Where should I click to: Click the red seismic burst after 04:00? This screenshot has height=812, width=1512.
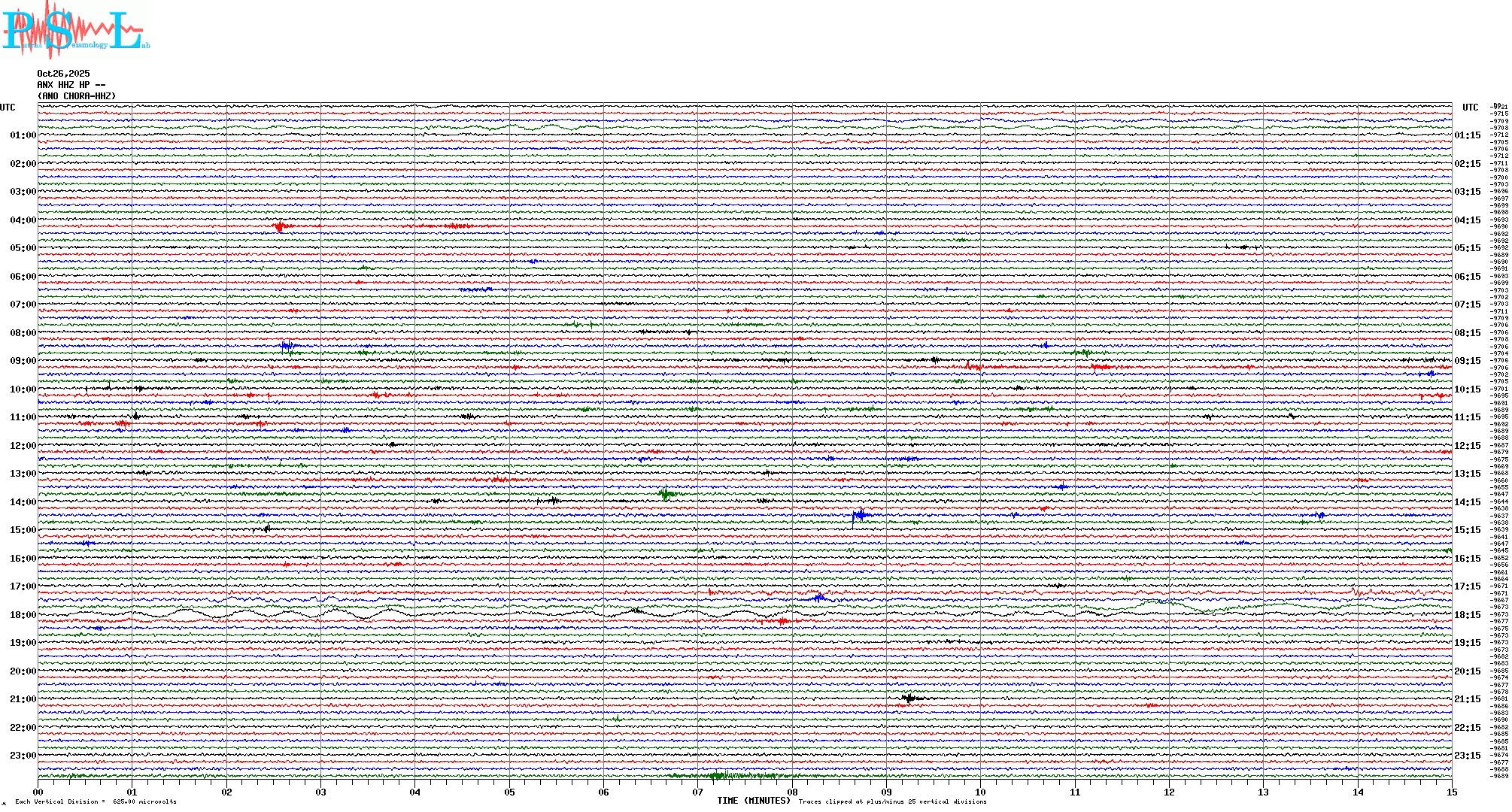281,226
